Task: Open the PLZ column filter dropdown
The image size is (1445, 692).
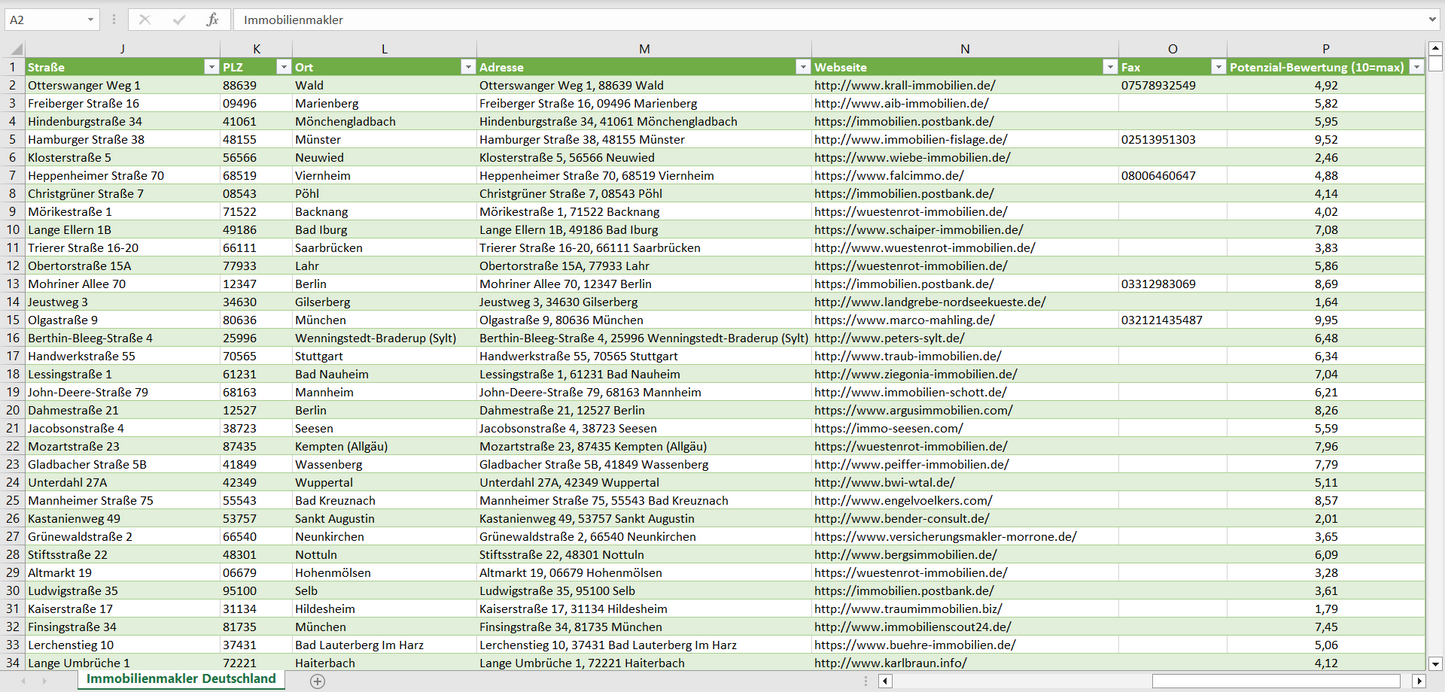Action: 281,67
